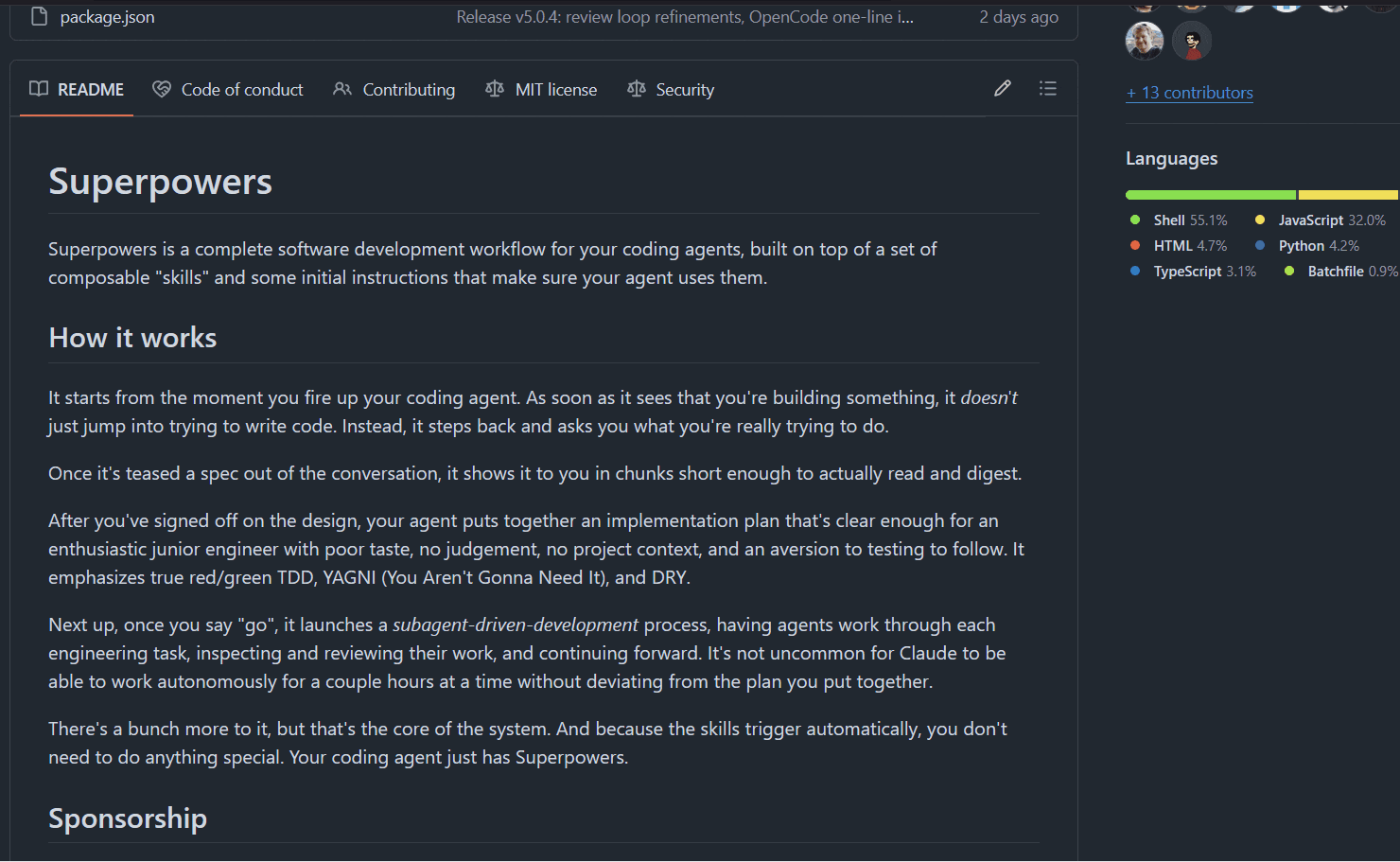Open the README tab

(x=77, y=89)
